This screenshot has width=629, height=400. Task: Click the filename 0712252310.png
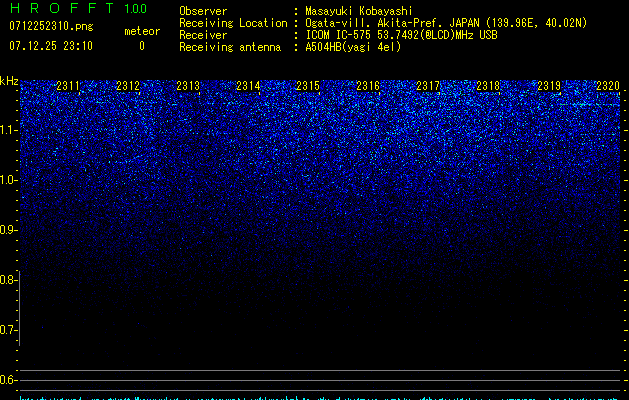51,26
